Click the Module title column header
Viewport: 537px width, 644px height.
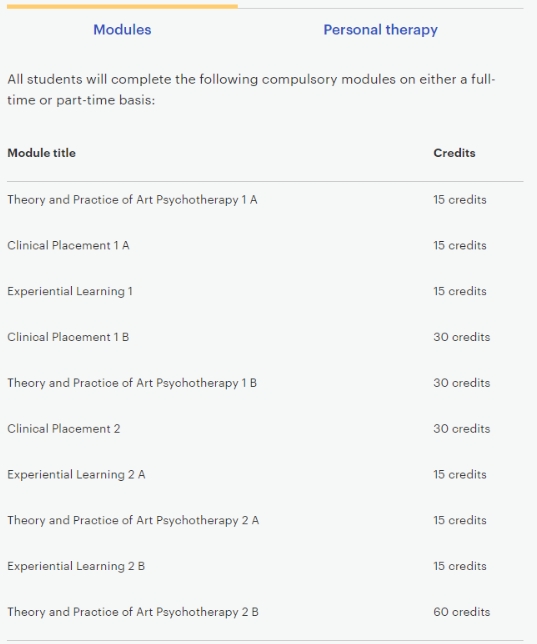click(x=41, y=153)
